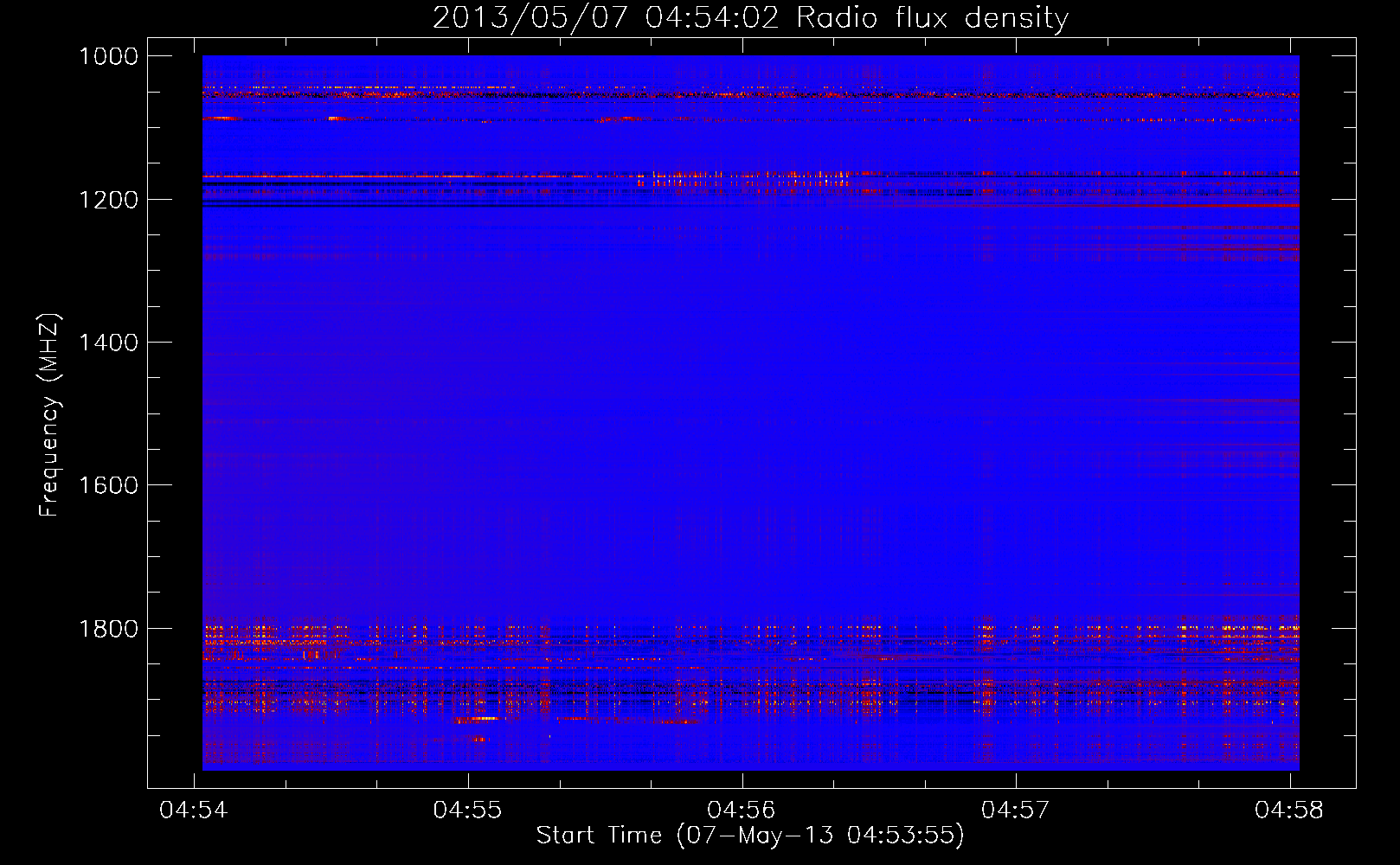The height and width of the screenshot is (865, 1400).
Task: Click the 1800 frequency tick label
Action: tap(108, 629)
